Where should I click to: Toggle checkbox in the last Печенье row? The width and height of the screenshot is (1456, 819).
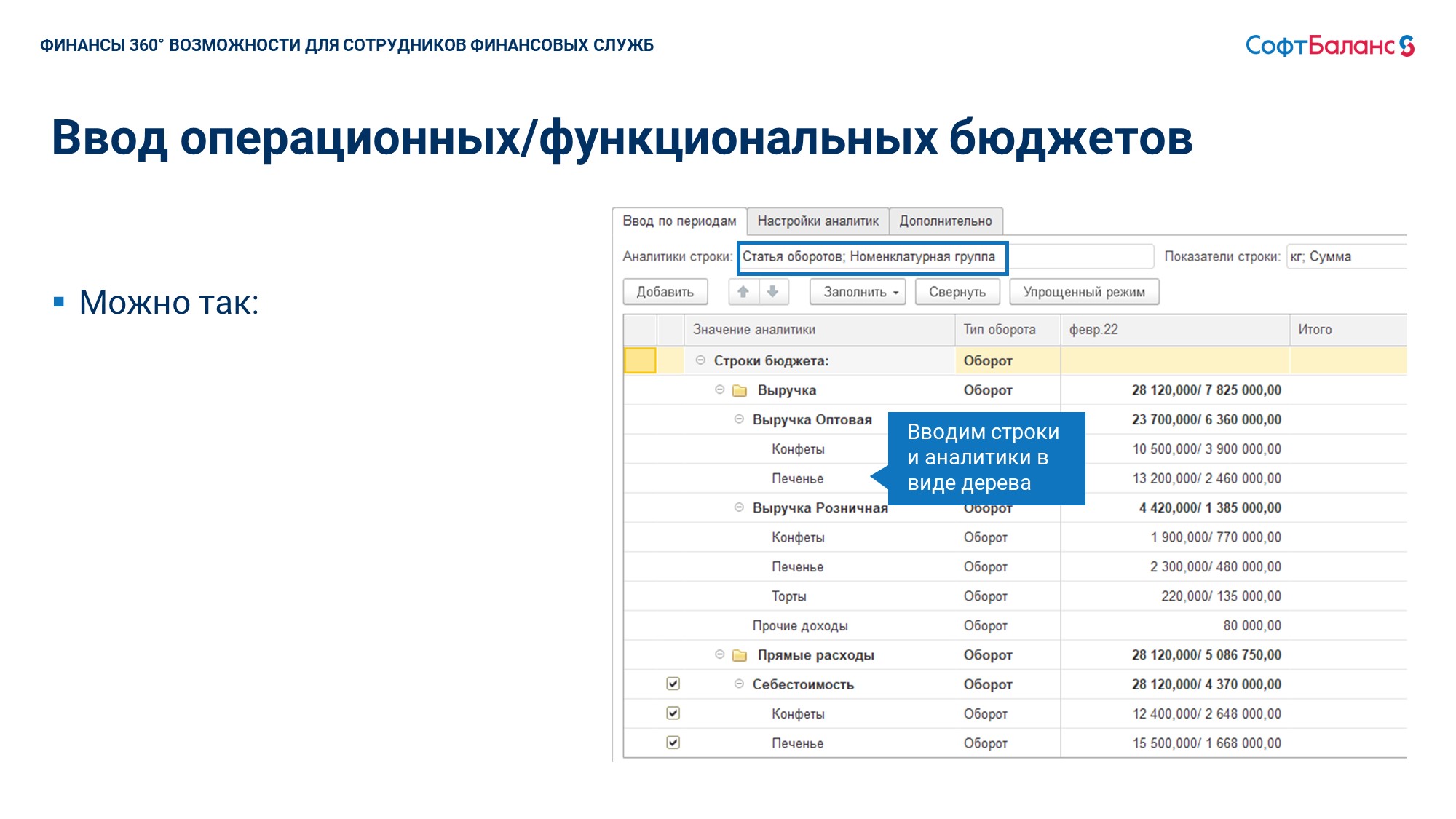(673, 743)
